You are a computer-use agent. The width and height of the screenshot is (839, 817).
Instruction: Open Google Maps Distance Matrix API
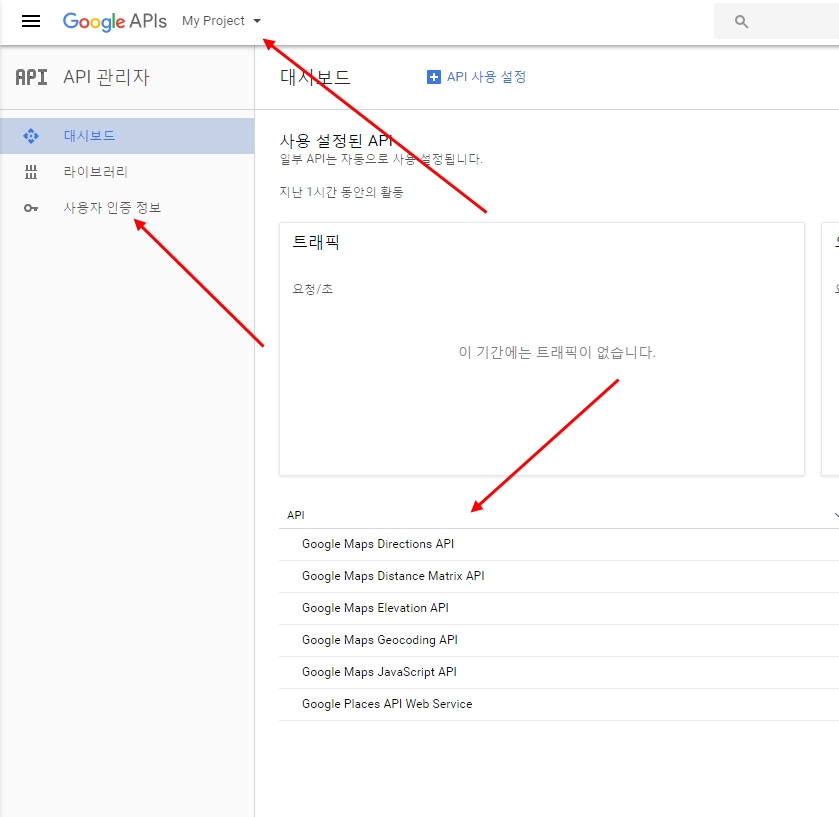click(392, 576)
